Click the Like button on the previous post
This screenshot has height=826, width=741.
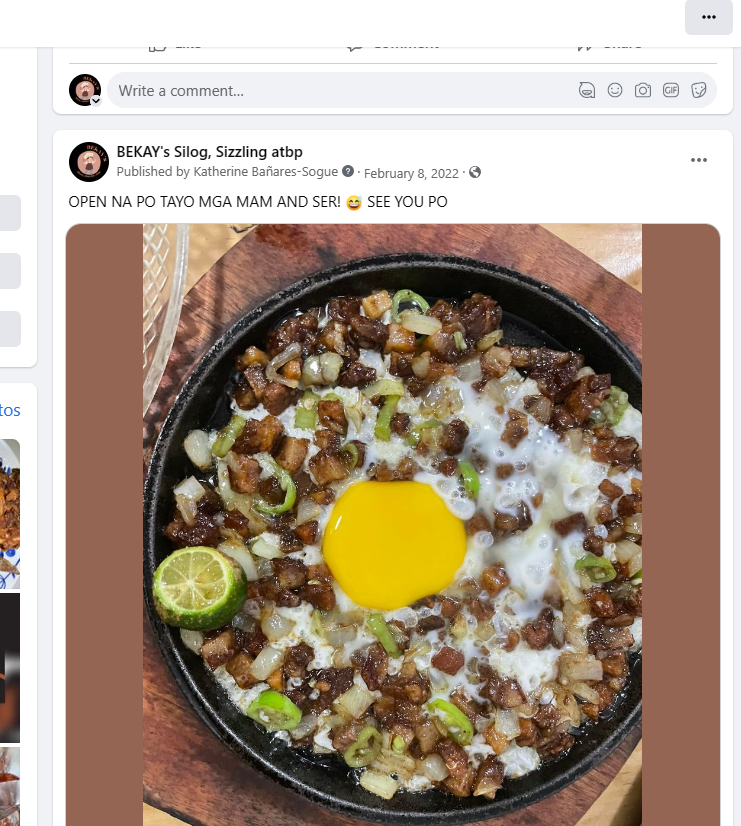click(175, 45)
